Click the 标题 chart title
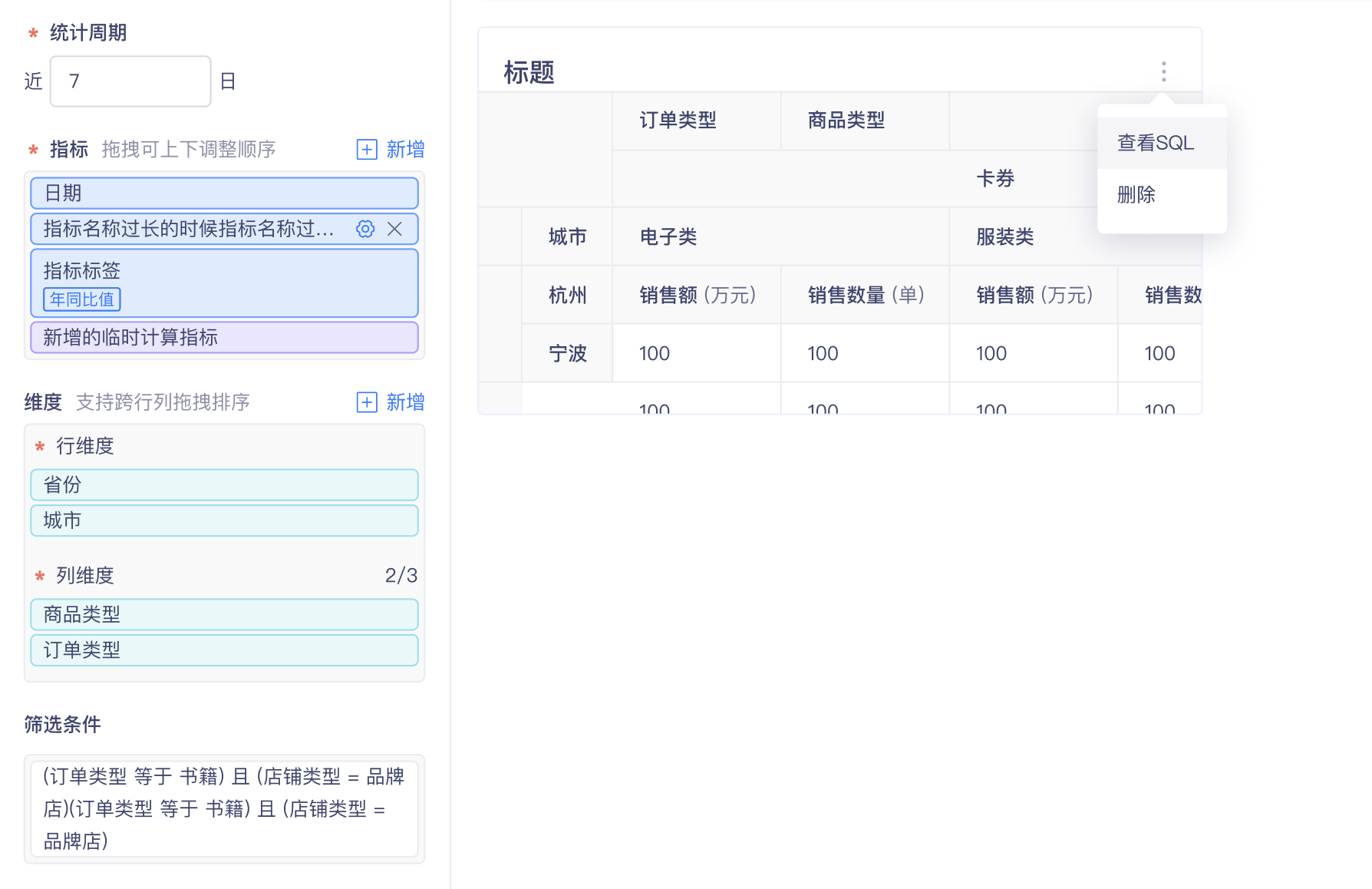The image size is (1372, 889). 529,72
